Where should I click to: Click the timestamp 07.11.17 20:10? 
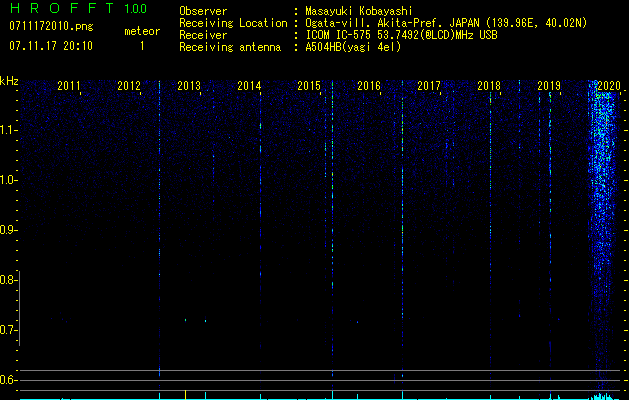51,46
